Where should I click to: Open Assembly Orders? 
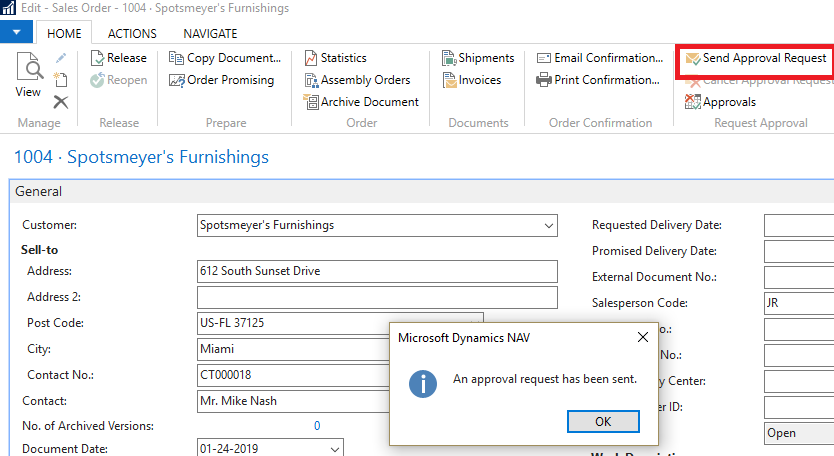coord(357,80)
